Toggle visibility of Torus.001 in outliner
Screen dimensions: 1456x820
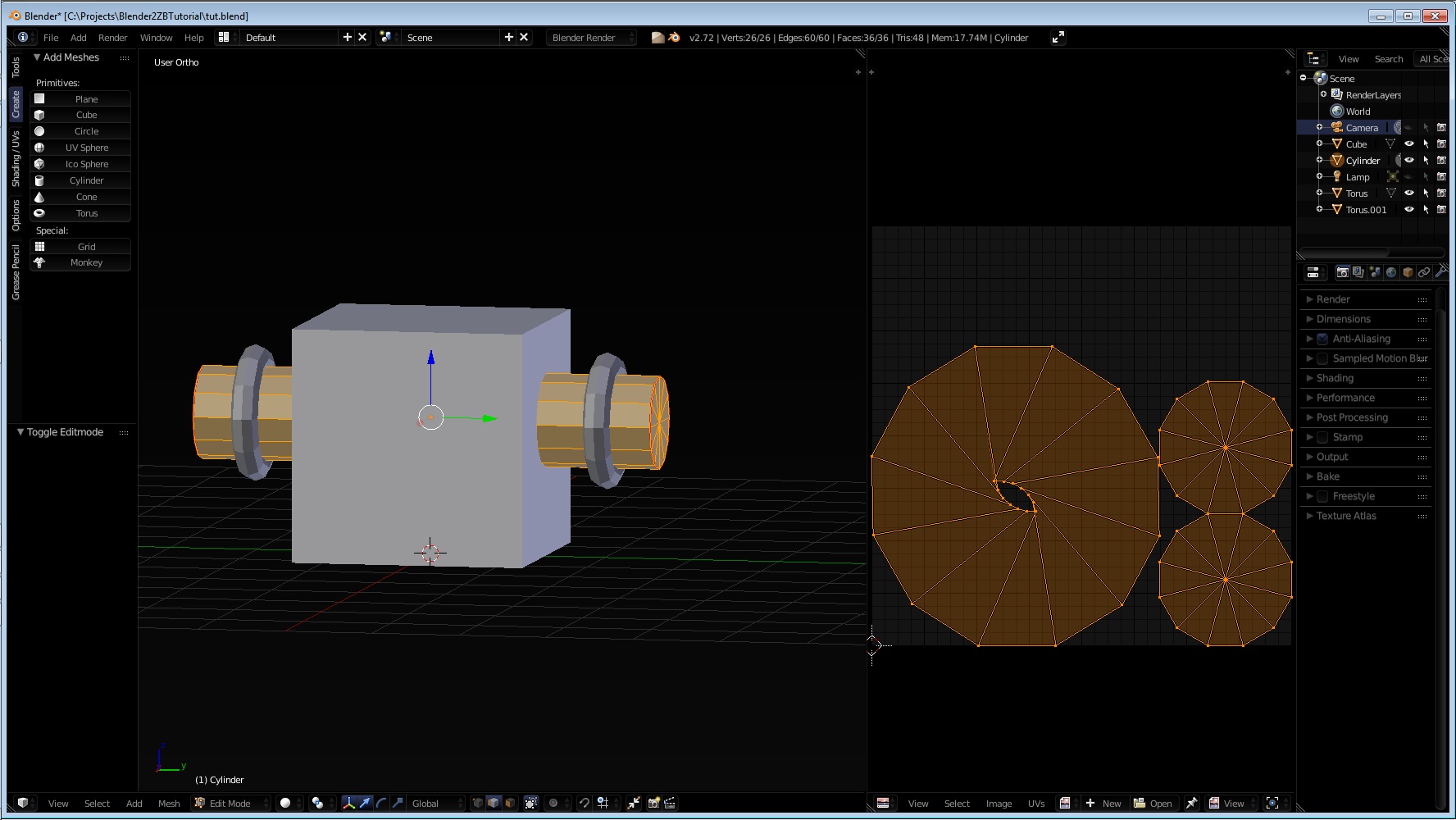[x=1409, y=210]
